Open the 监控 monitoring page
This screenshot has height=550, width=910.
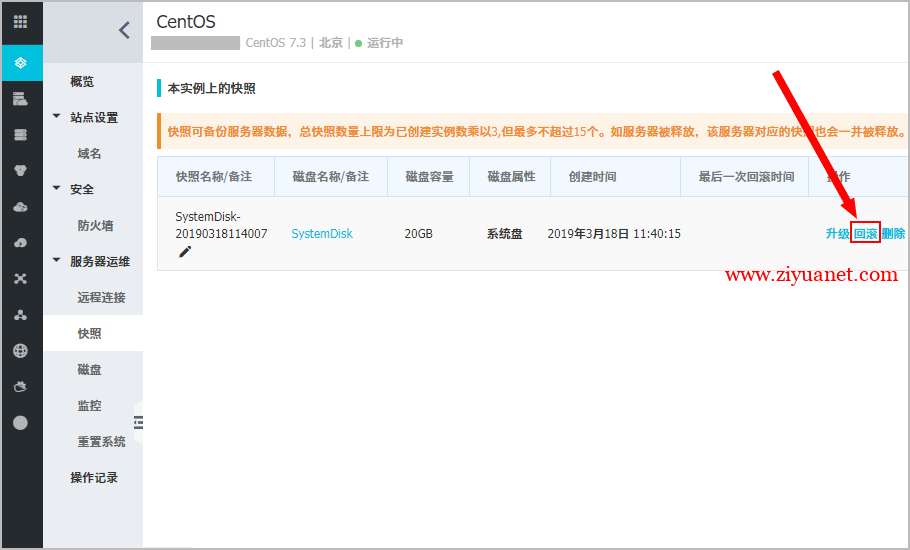(x=89, y=406)
